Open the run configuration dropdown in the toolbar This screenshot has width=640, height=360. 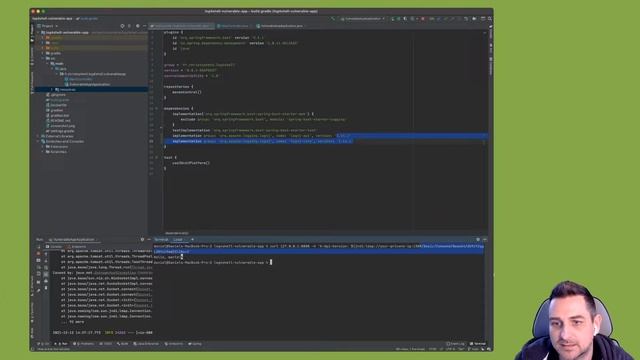point(362,19)
